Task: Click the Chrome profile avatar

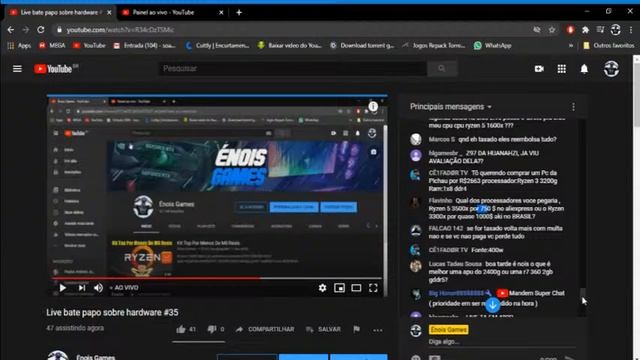Action: [x=616, y=30]
